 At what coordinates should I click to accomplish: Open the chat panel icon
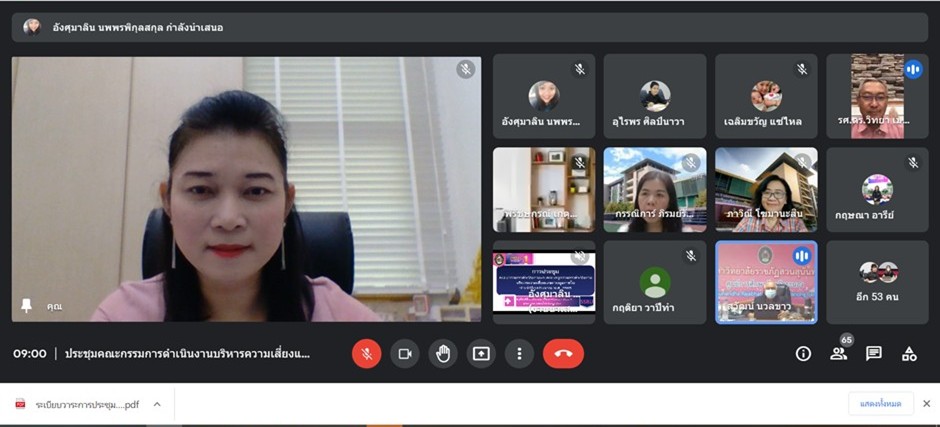[874, 353]
